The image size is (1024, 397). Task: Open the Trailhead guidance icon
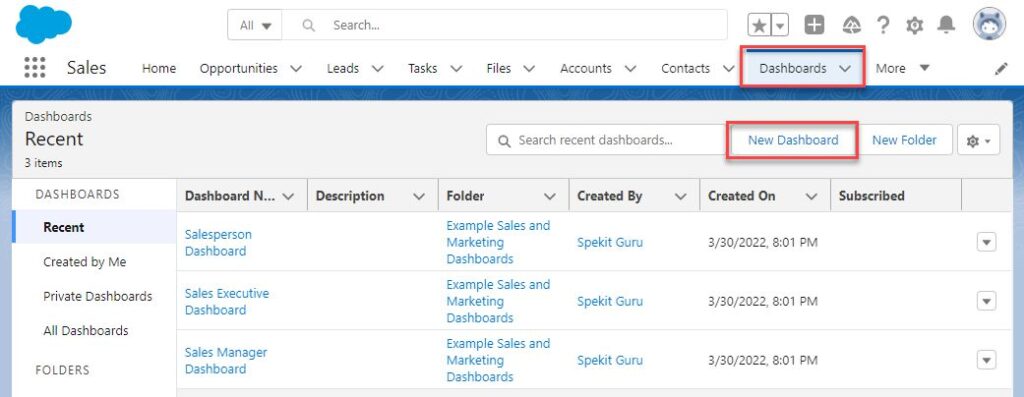[x=851, y=25]
